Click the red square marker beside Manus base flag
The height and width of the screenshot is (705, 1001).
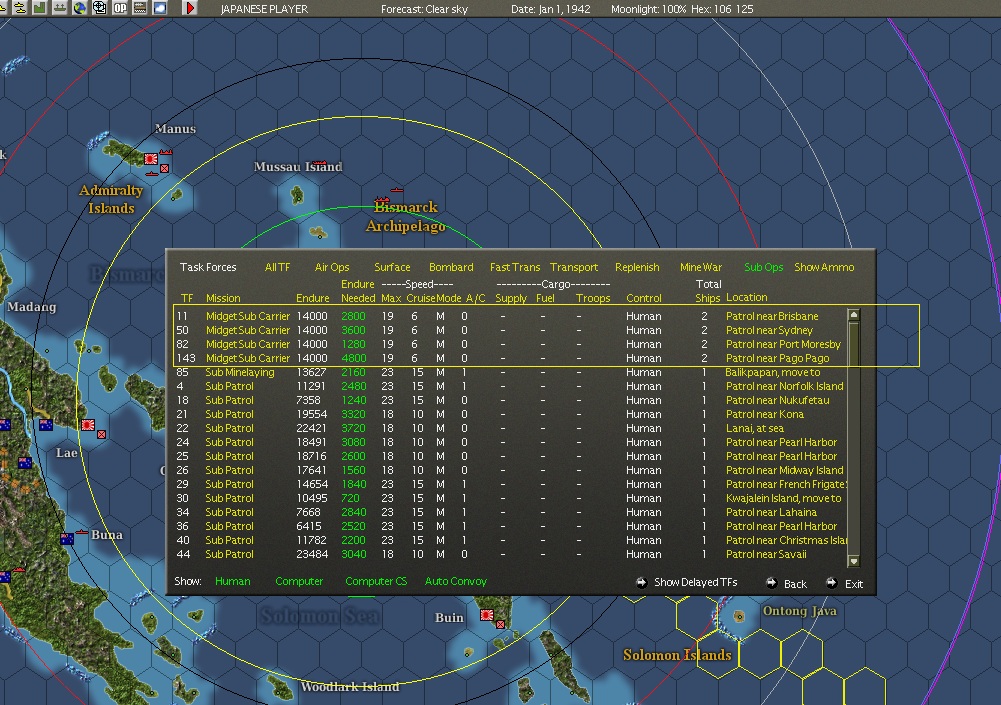[165, 169]
